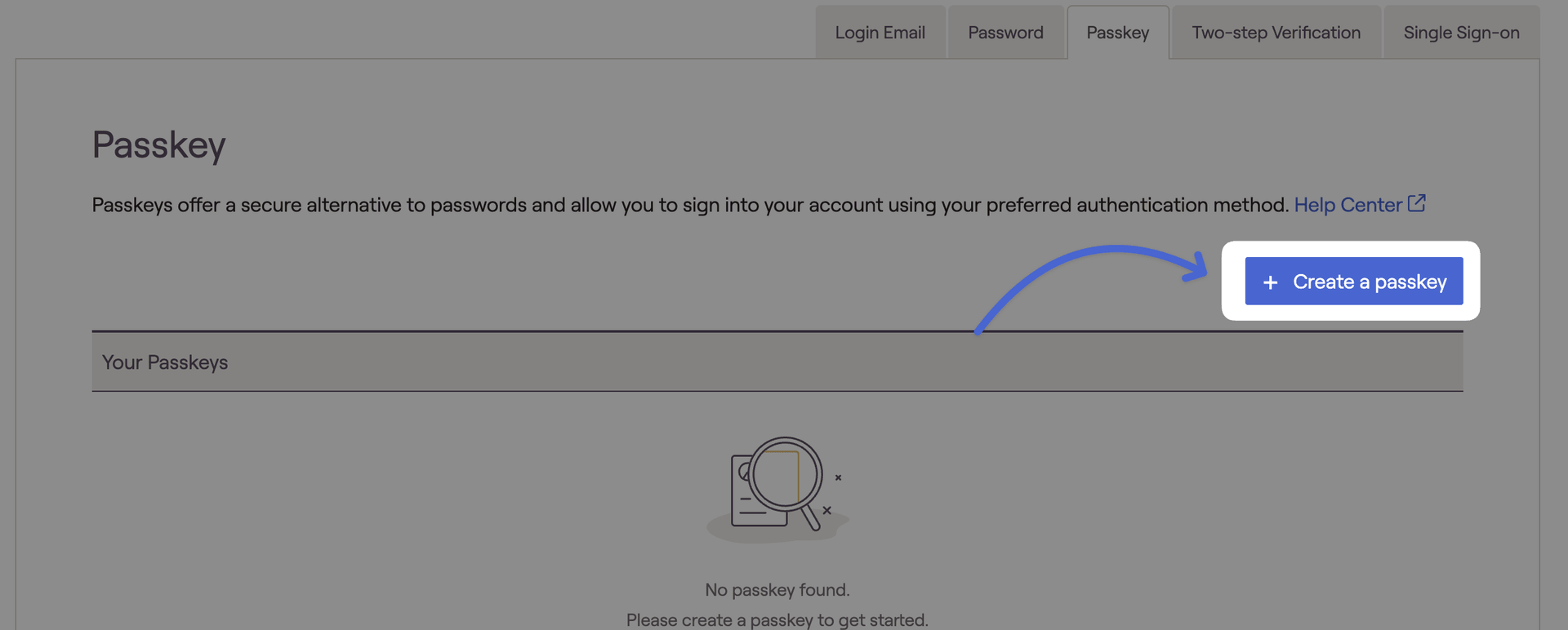Switch to the Login Email tab
The image size is (1568, 630).
click(880, 33)
